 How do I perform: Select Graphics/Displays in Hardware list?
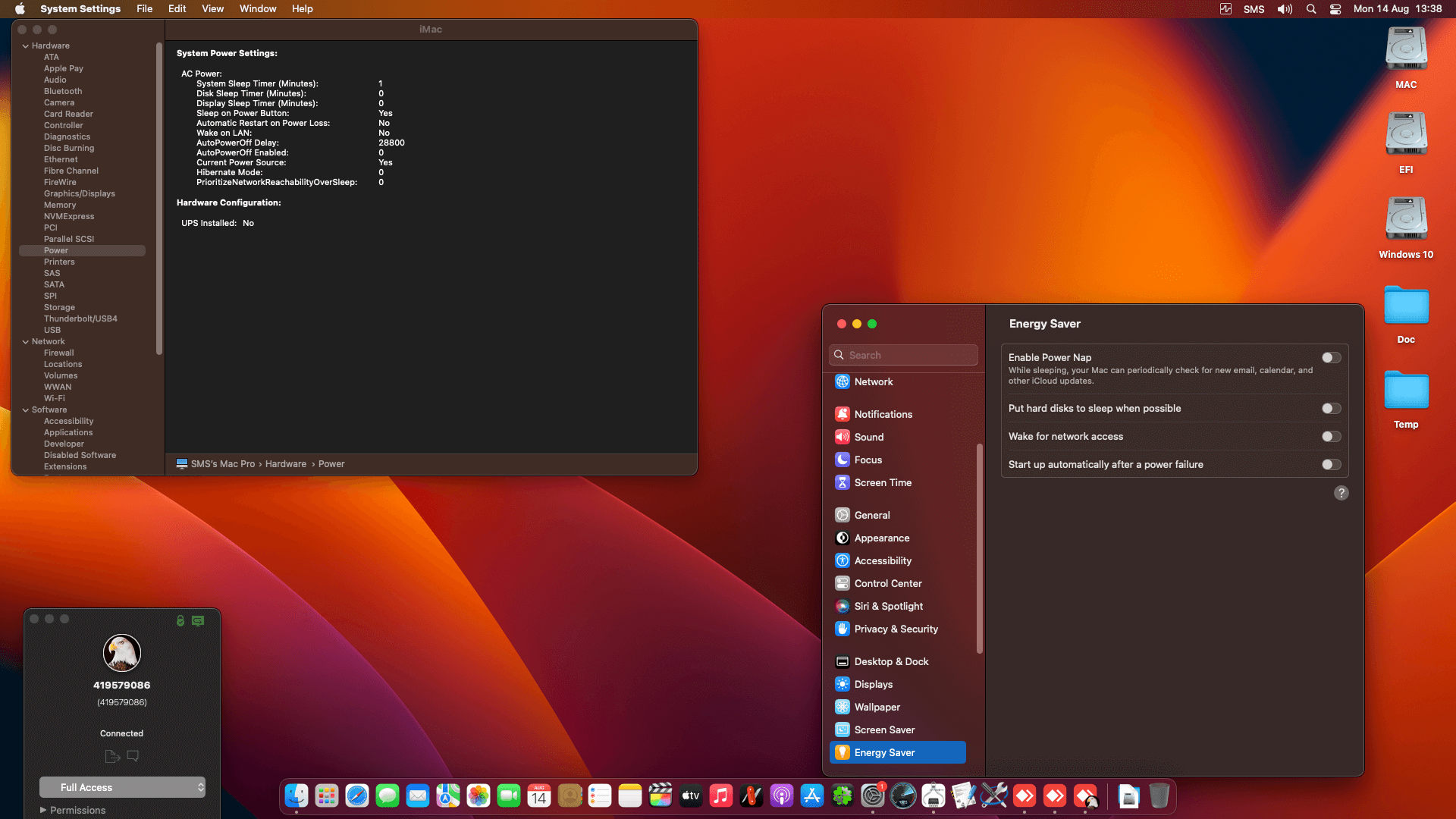coord(79,193)
